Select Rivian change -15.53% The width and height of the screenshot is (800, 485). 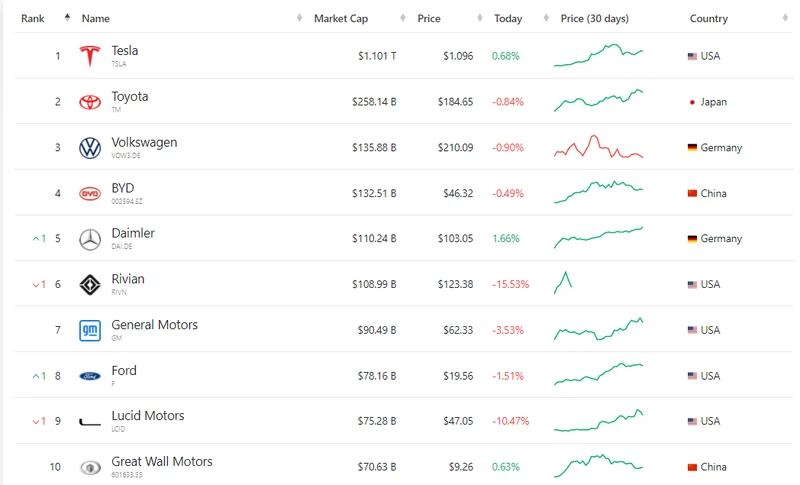click(510, 285)
